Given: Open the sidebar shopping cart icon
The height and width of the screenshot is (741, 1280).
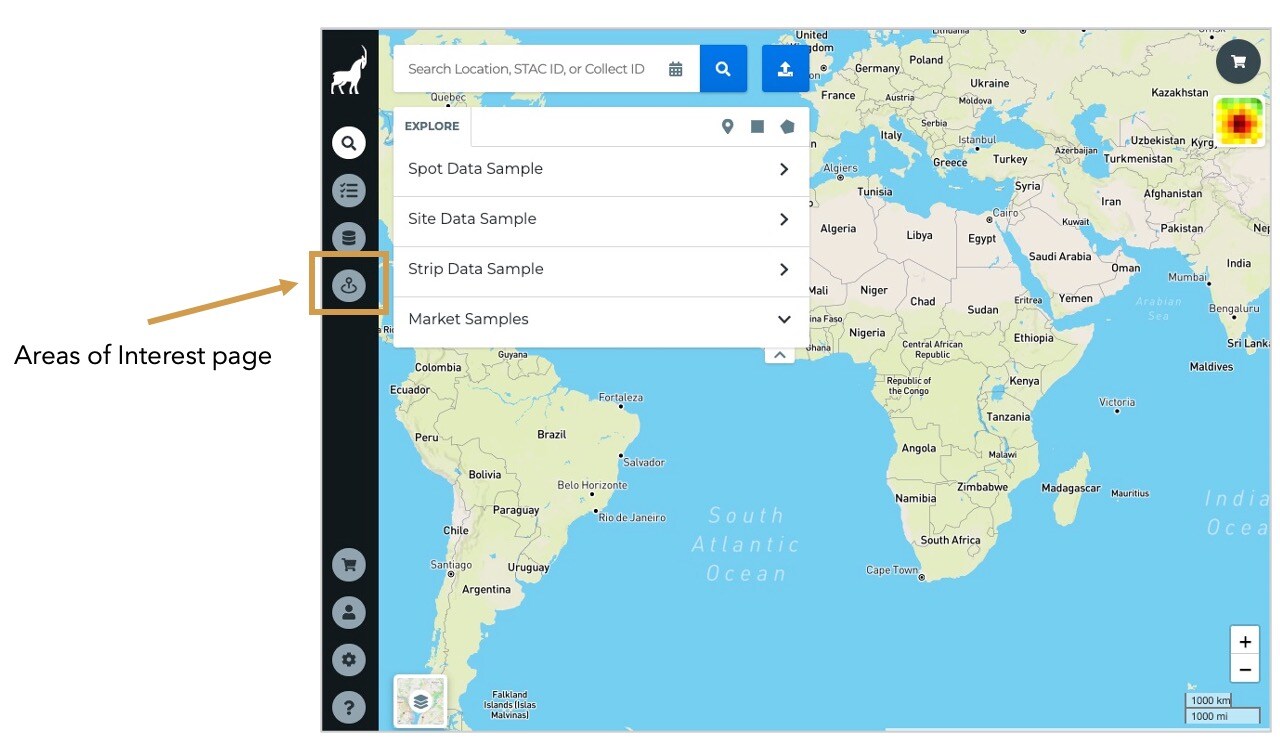Looking at the screenshot, I should [x=349, y=565].
